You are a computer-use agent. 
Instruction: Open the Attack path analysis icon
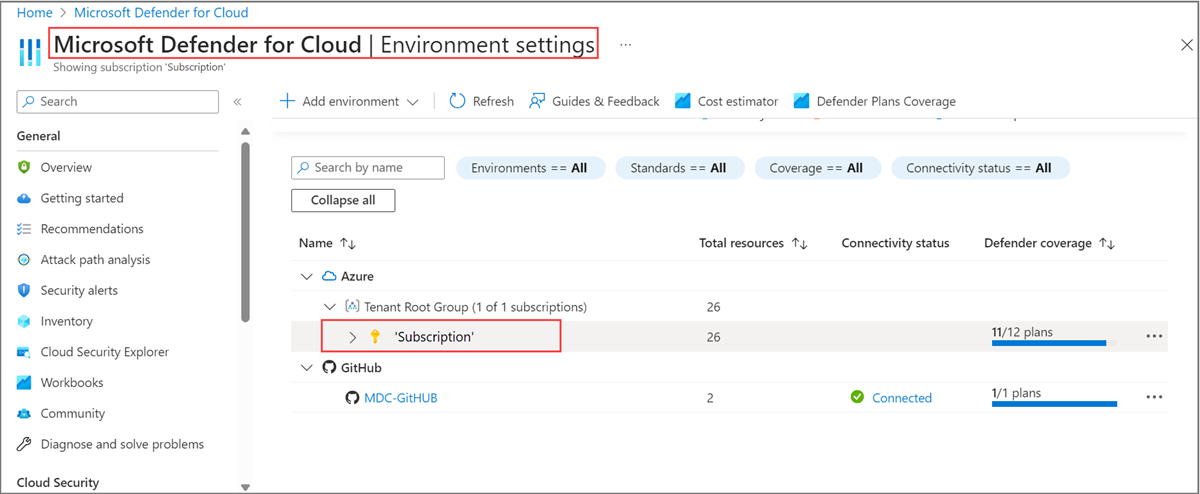[x=24, y=260]
